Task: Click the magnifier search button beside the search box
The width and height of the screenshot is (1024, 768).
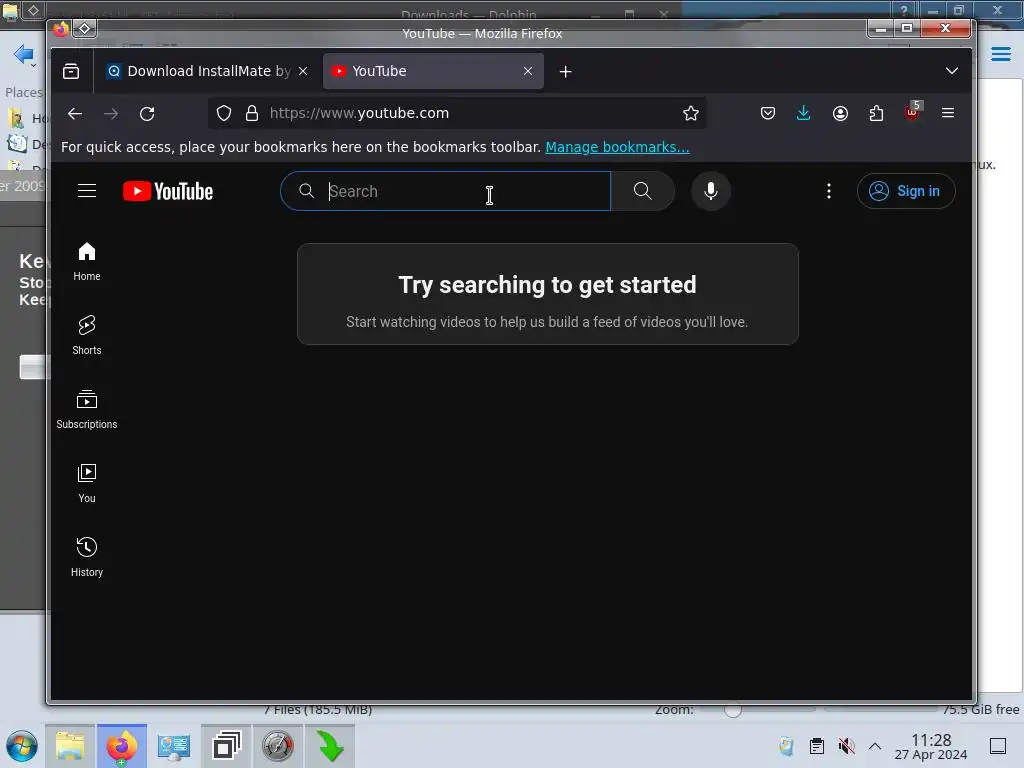Action: 643,191
